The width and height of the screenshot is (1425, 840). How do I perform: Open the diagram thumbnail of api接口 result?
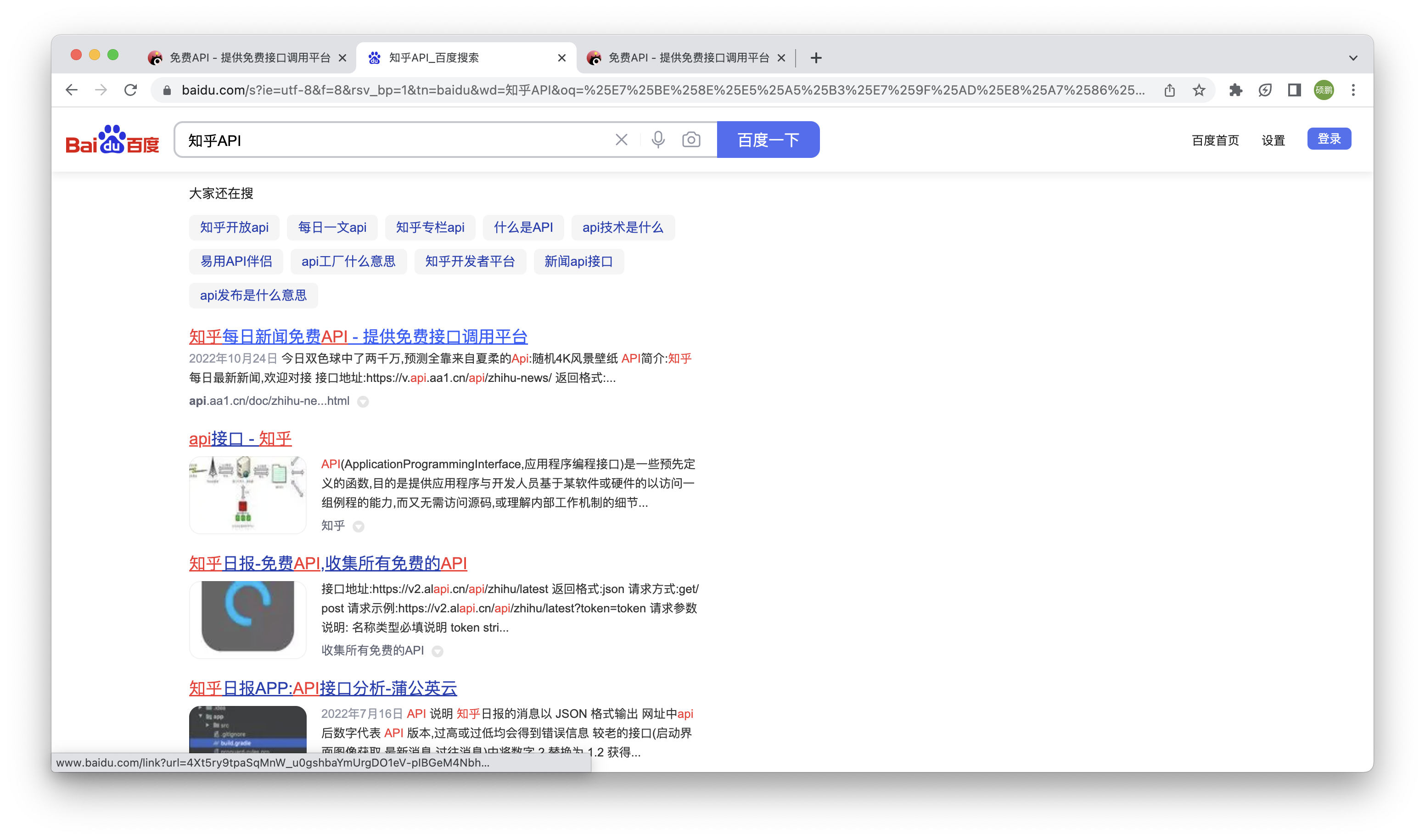coord(247,495)
